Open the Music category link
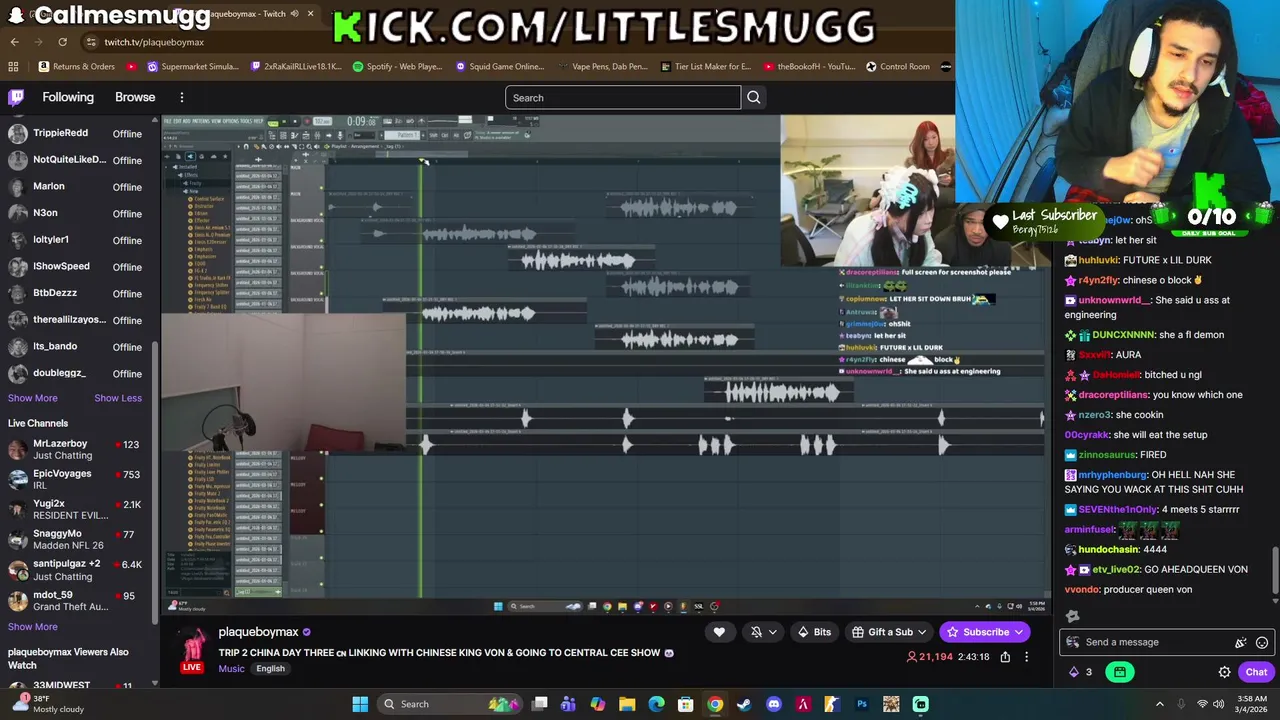 click(x=231, y=669)
